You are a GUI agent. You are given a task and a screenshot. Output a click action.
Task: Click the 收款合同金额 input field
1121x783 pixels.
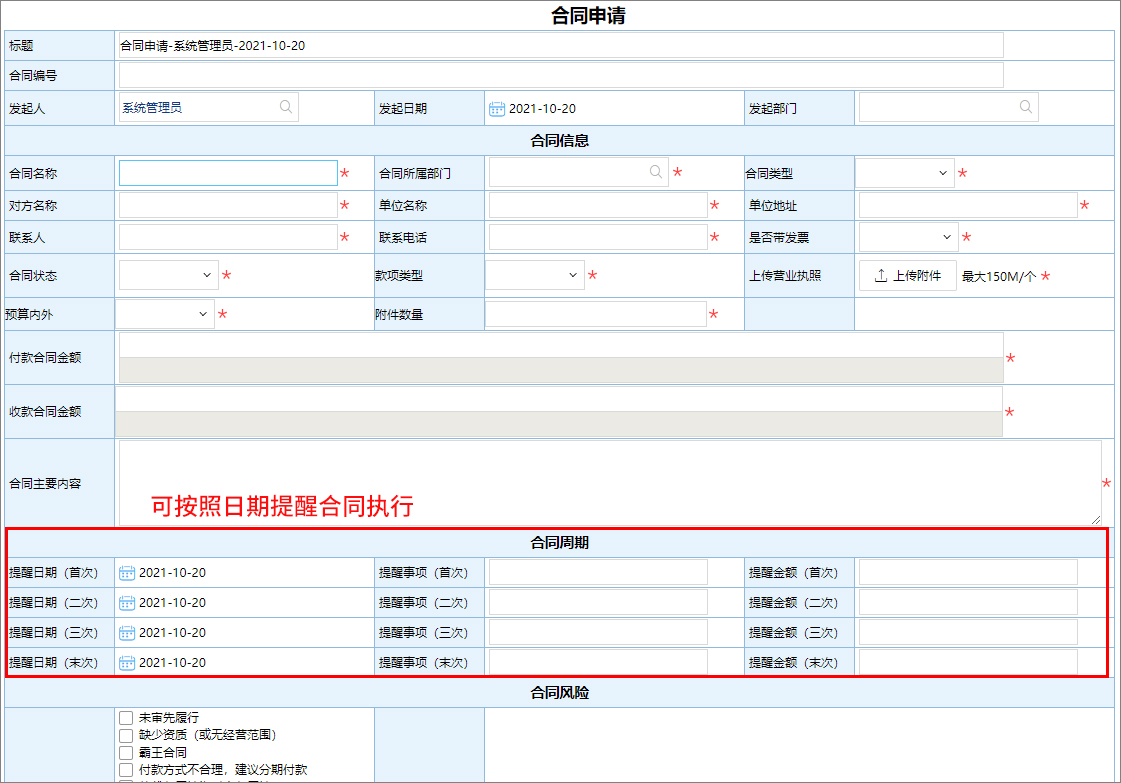pyautogui.click(x=558, y=399)
